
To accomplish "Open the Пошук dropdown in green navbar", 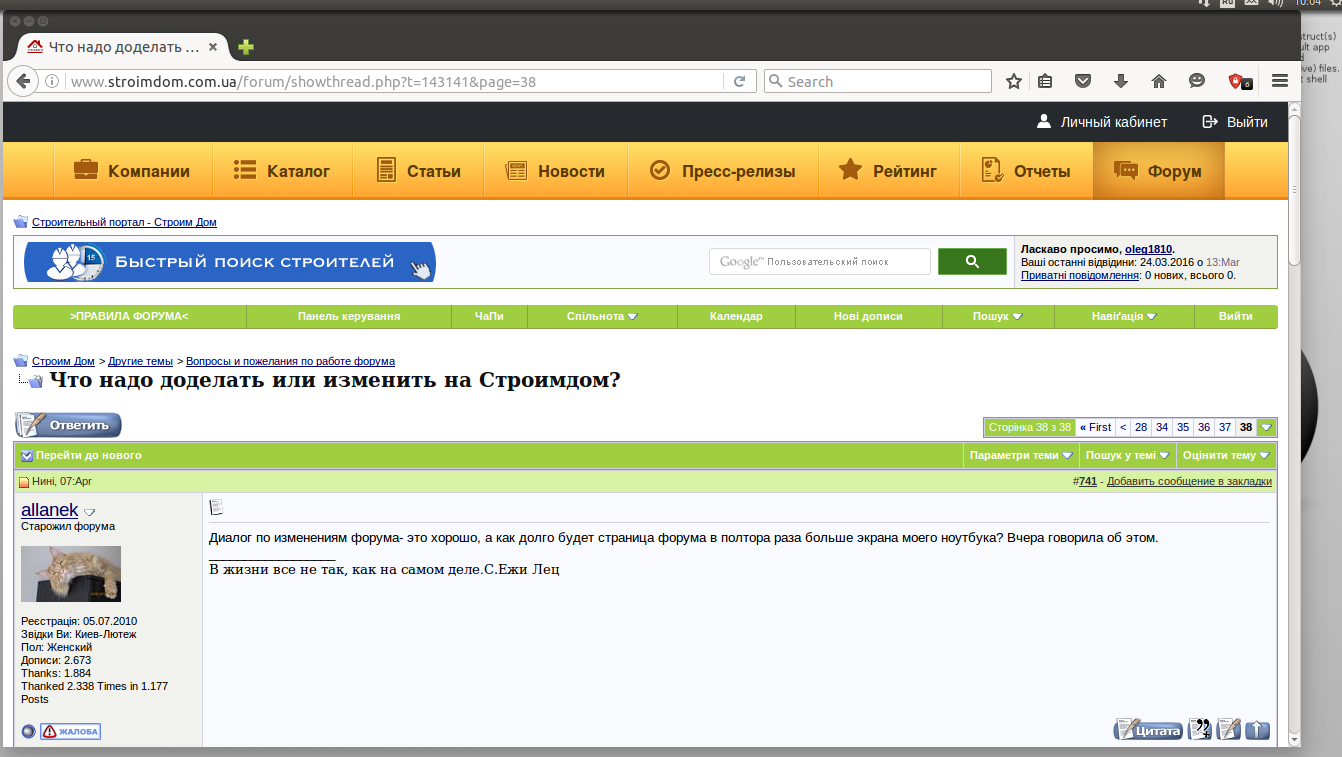I will (x=998, y=316).
